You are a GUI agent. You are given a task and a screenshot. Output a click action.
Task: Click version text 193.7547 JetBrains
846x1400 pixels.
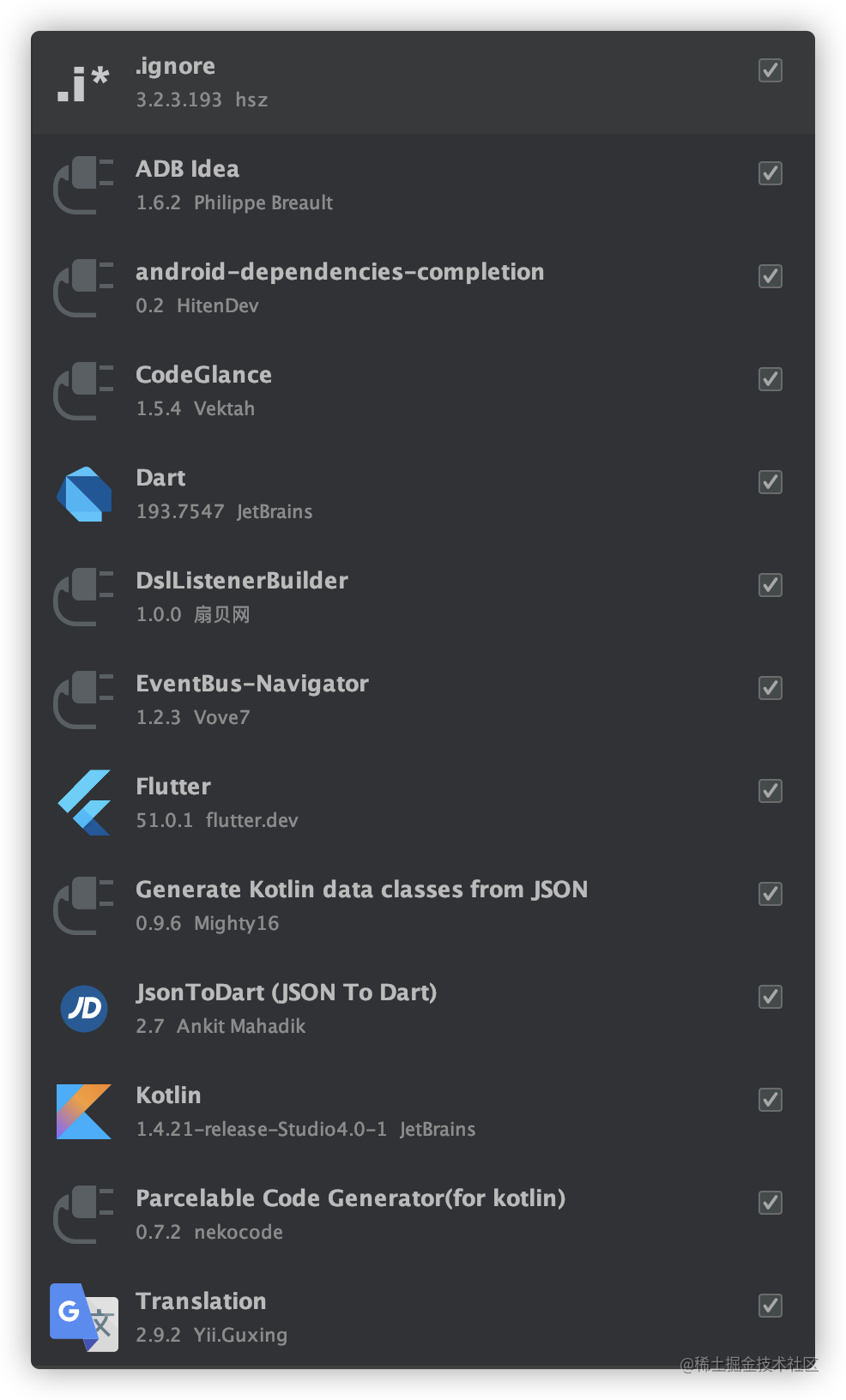click(x=224, y=511)
